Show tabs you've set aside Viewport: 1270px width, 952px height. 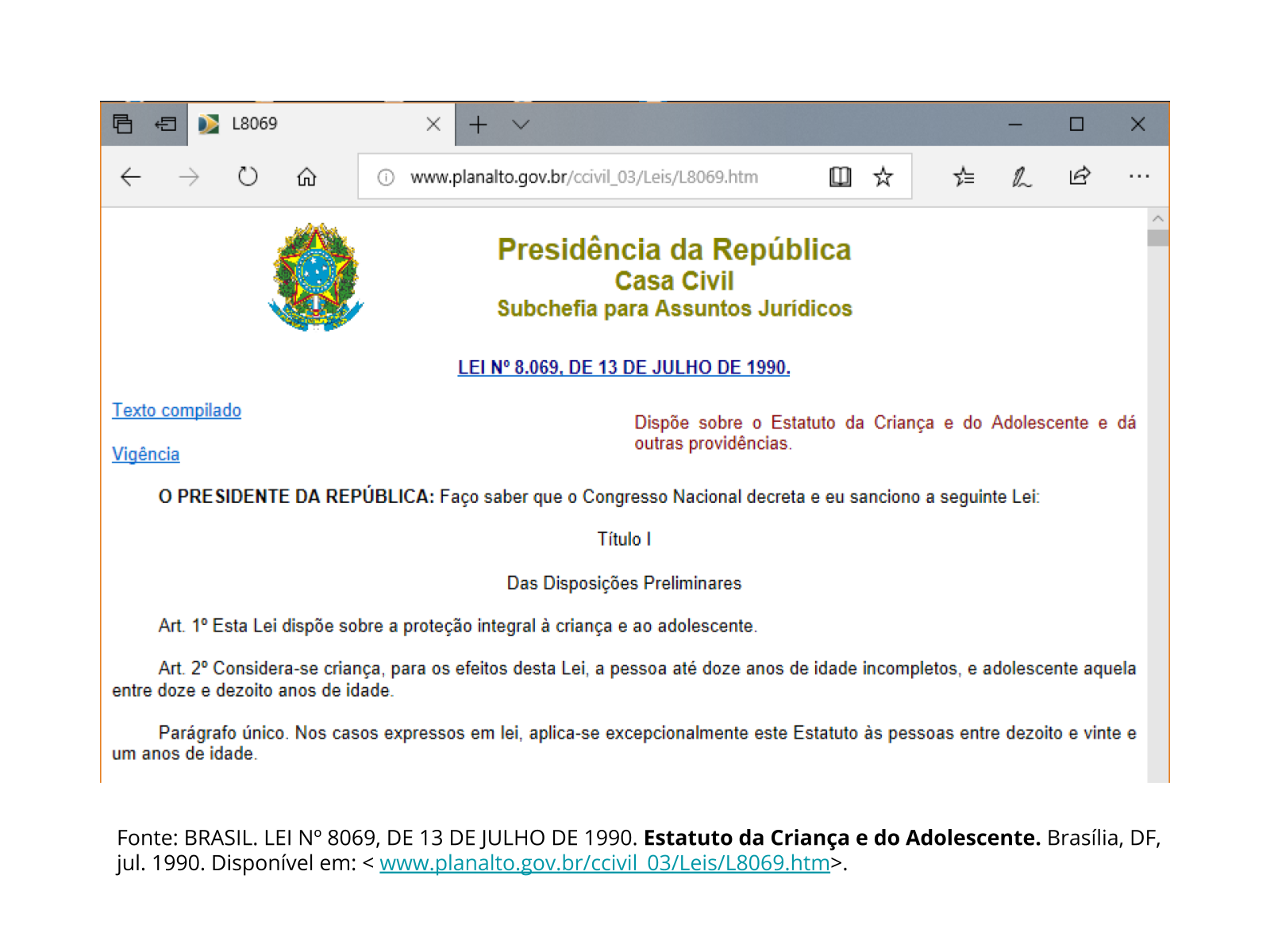coord(122,125)
